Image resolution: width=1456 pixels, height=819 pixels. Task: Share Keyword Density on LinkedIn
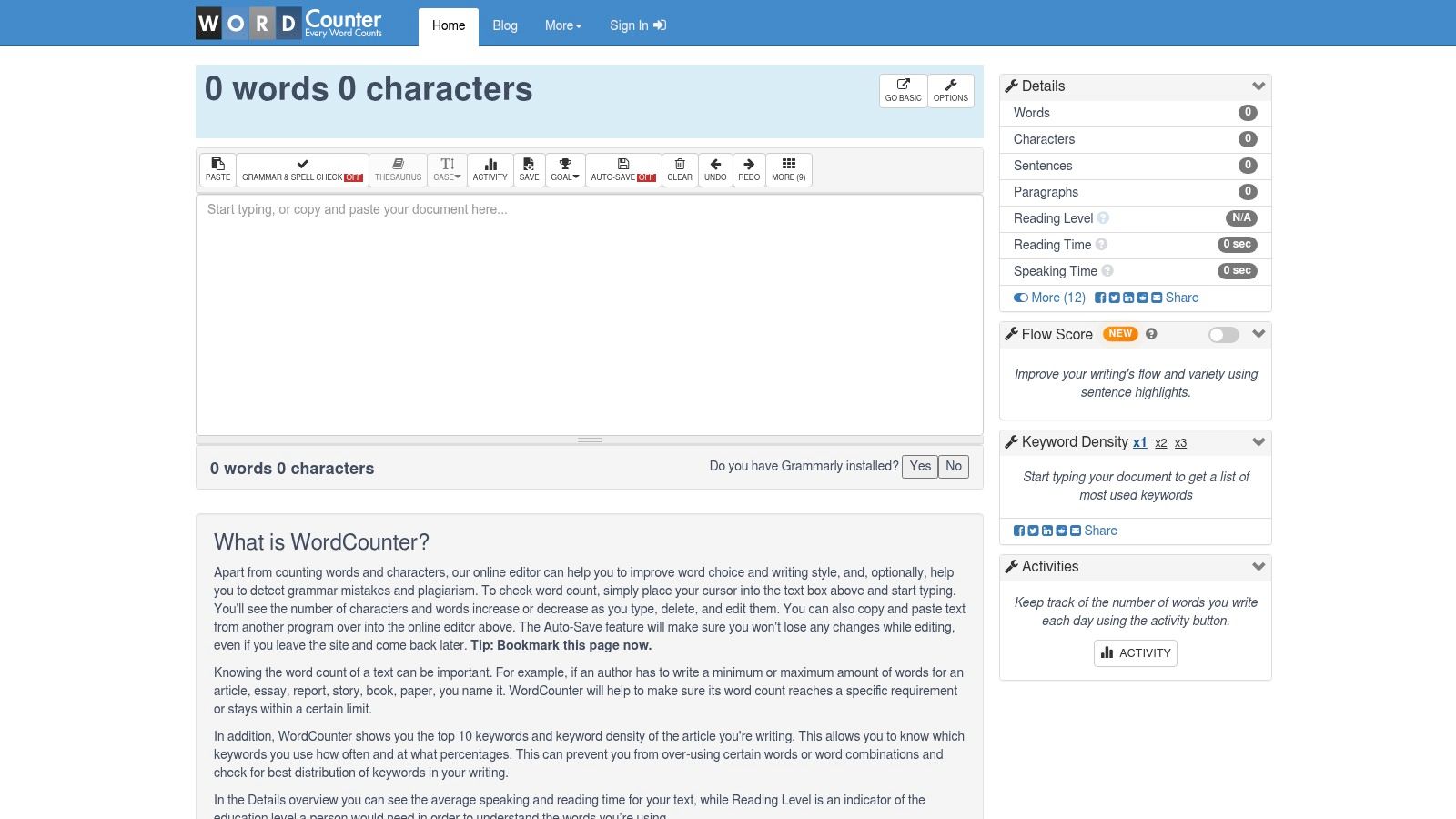(1047, 531)
